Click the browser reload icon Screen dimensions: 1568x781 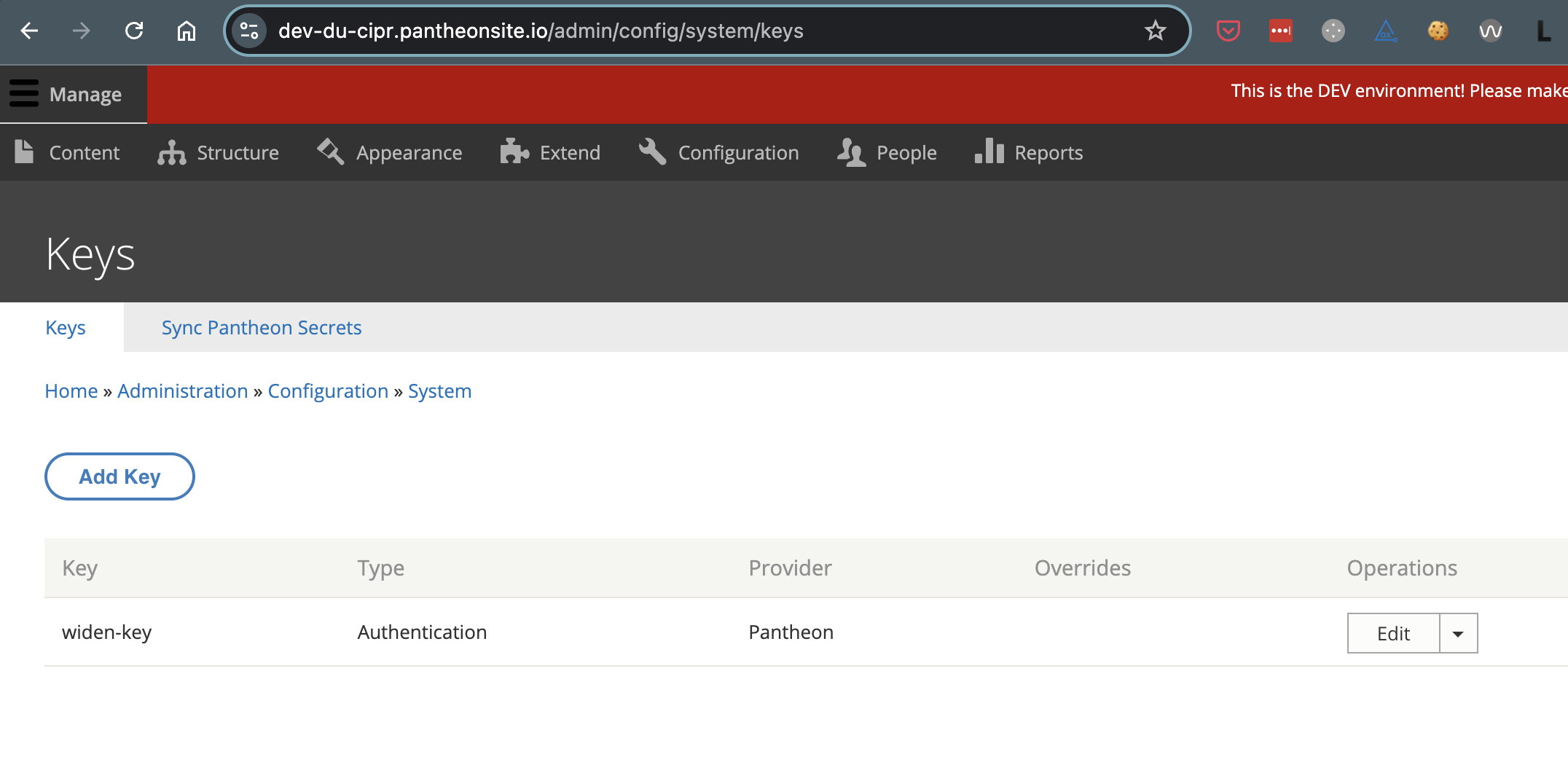click(x=134, y=31)
